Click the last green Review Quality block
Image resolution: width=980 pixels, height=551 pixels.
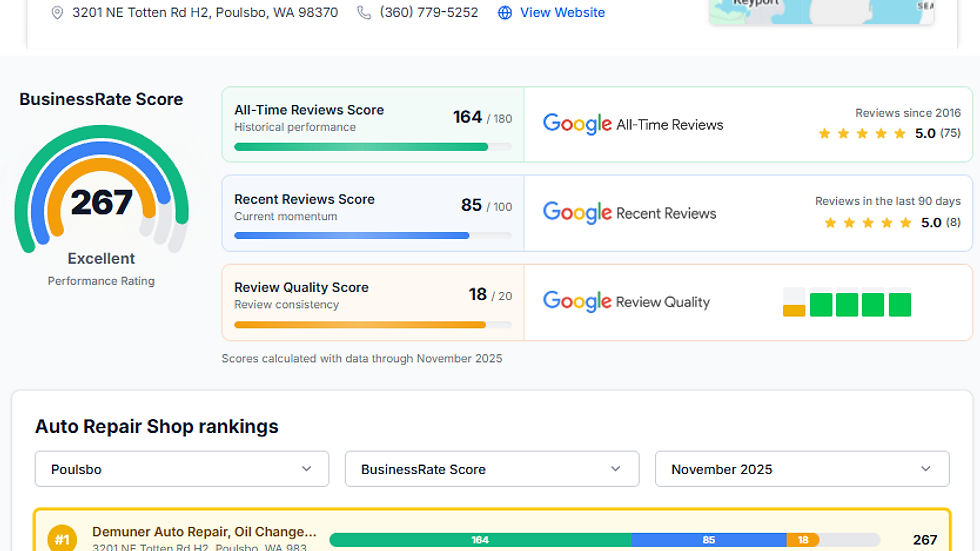click(x=899, y=304)
